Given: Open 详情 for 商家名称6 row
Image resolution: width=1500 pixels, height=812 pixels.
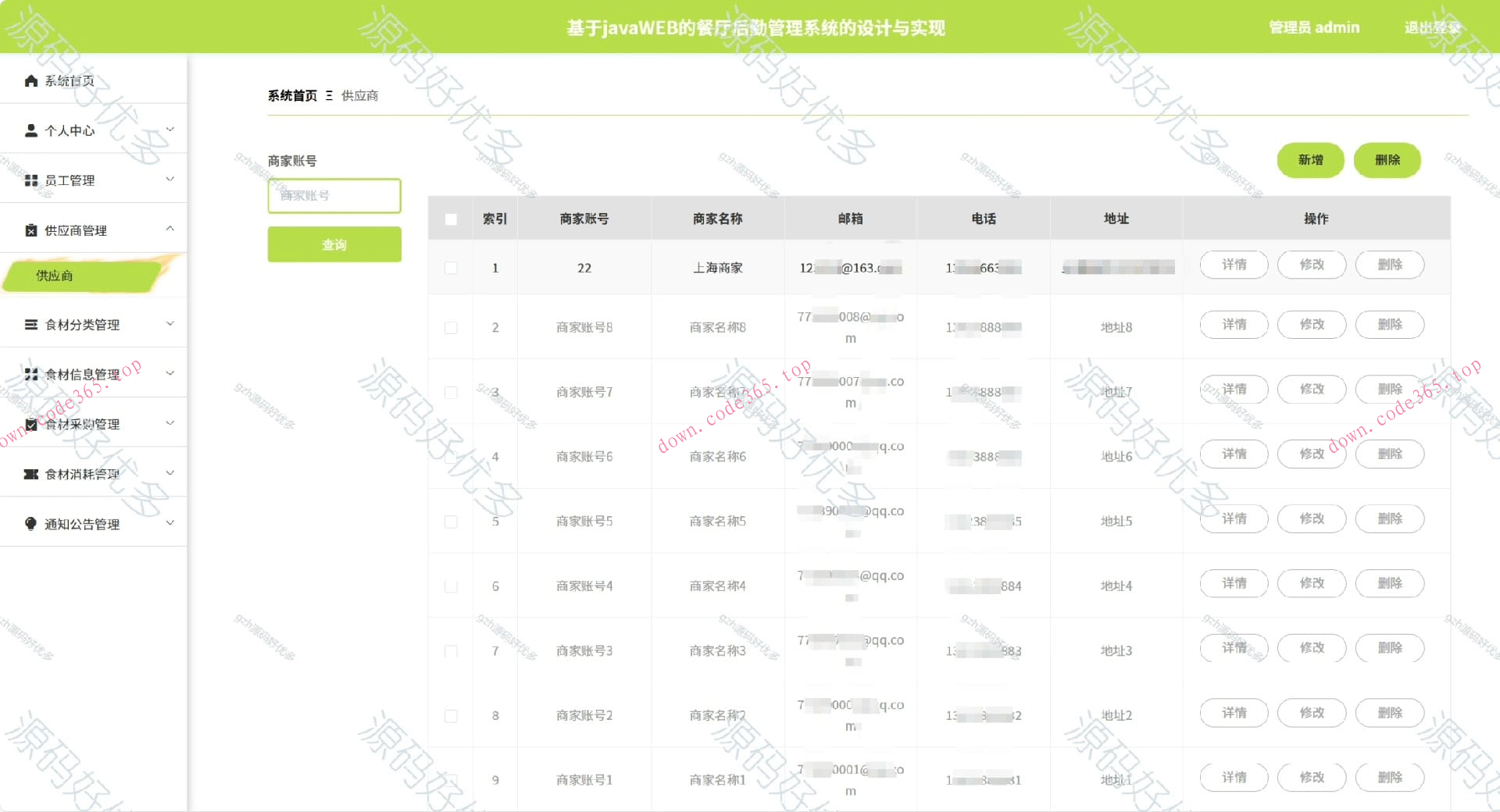Looking at the screenshot, I should pyautogui.click(x=1234, y=454).
